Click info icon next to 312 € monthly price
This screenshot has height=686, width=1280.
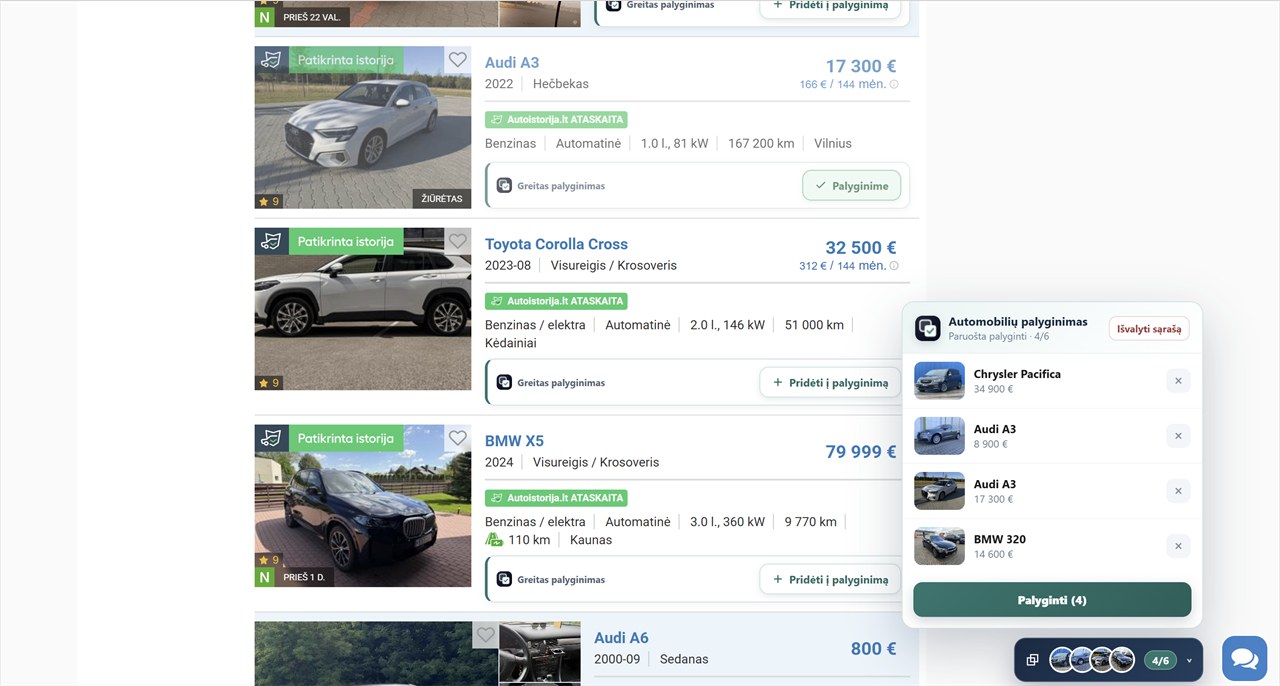pos(894,266)
